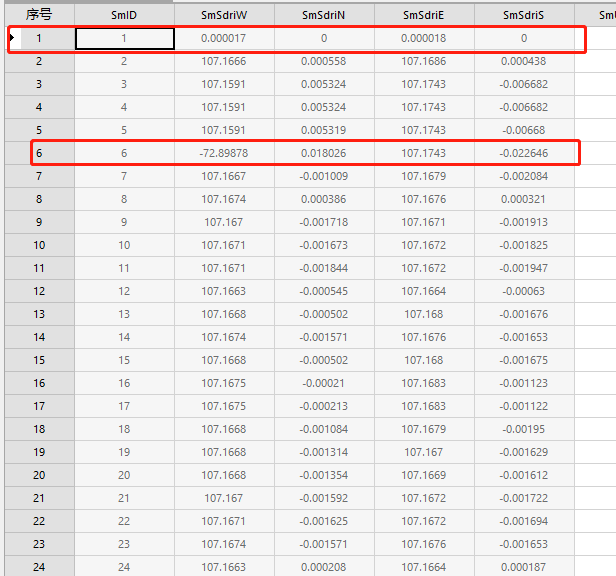Select the SmSdriS cell showing -0.022646
616x576 pixels.
(x=524, y=153)
